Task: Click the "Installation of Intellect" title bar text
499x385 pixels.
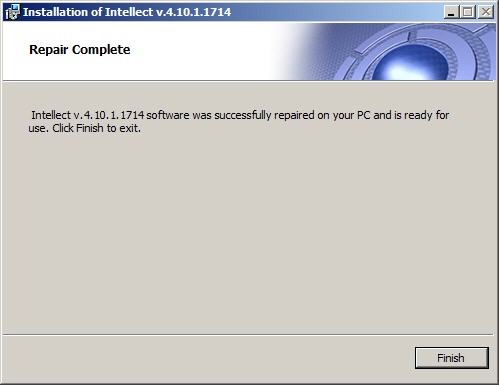Action: (x=88, y=12)
